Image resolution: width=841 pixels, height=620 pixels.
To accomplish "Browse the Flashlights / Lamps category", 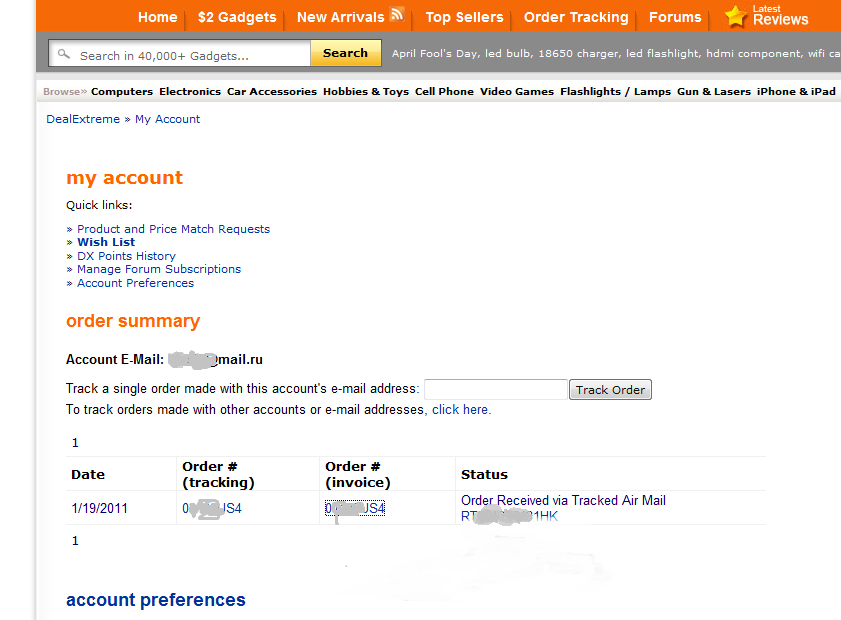I will pos(615,92).
